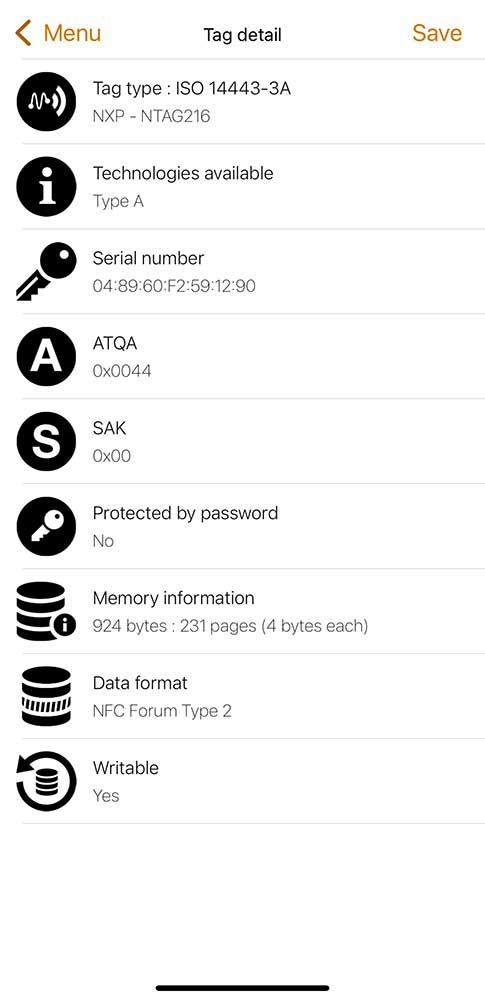Select the Tag type ISO 14443-3A row
Screen dimensions: 485x1000
[253, 102]
